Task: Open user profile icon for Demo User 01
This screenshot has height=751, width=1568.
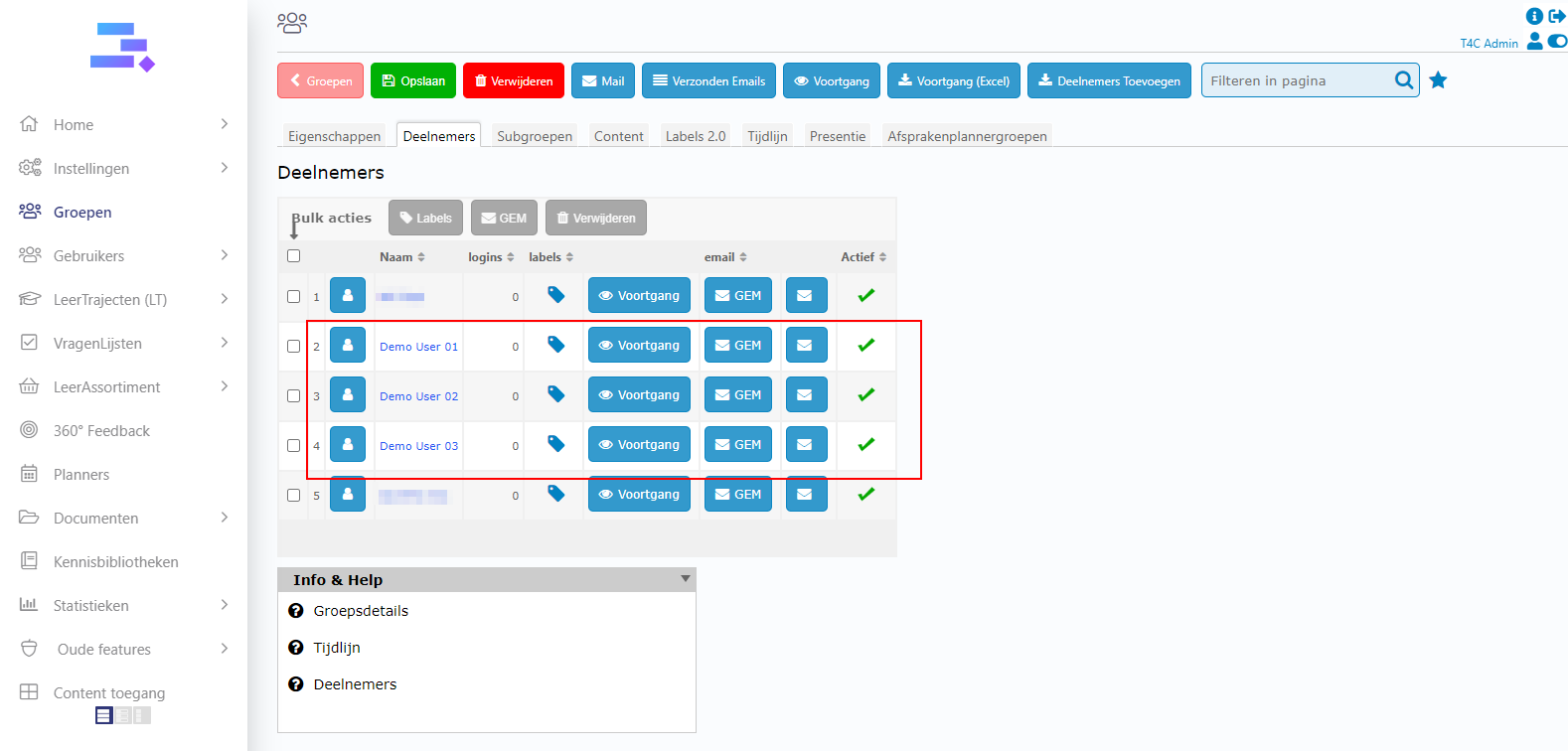Action: 348,346
